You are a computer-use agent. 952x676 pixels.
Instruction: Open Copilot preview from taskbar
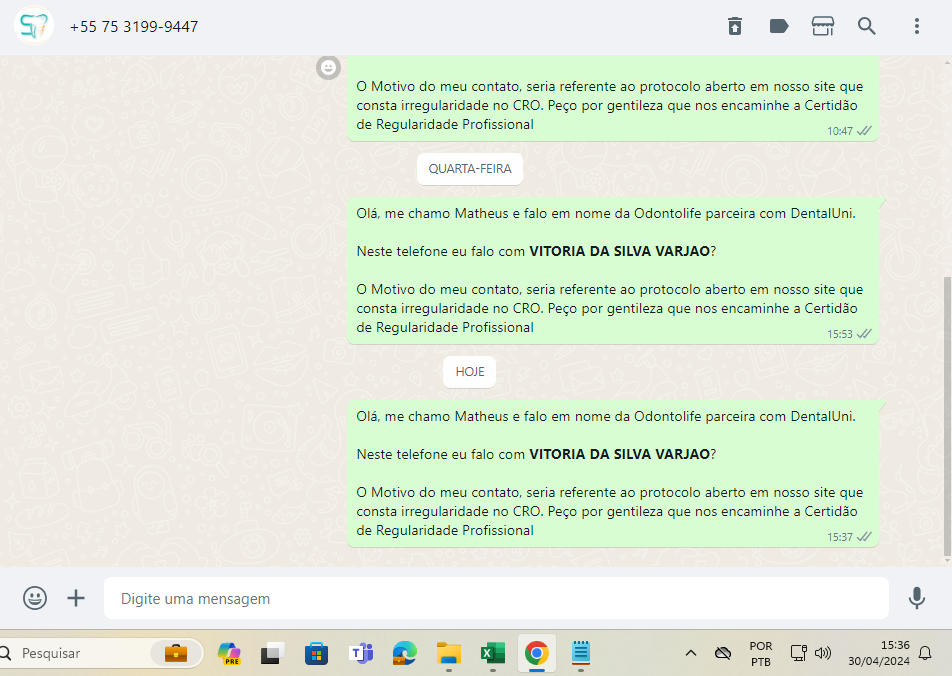(x=229, y=654)
